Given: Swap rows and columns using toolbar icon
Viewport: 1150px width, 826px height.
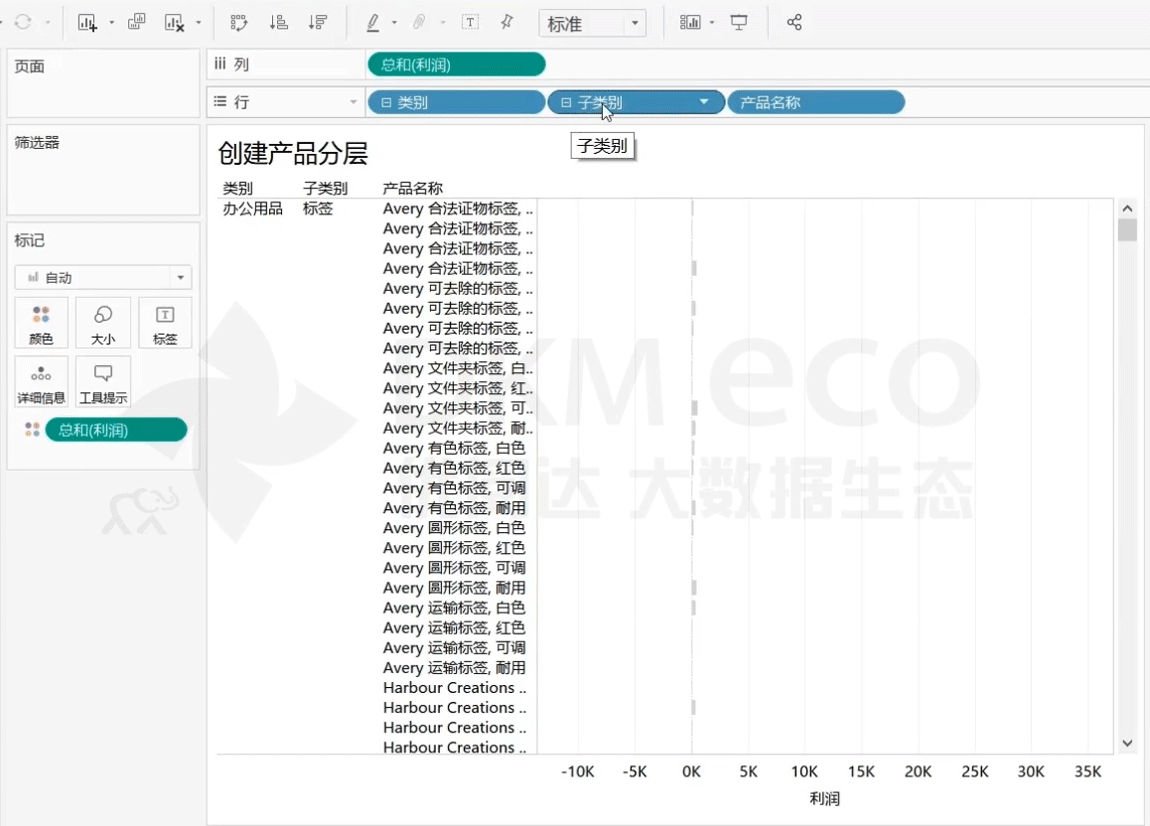Looking at the screenshot, I should pyautogui.click(x=239, y=23).
